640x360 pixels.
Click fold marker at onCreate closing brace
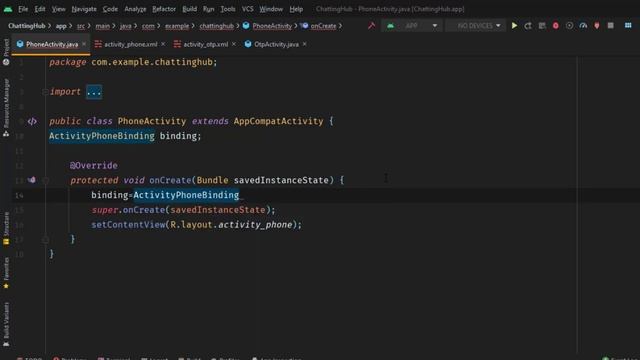(x=46, y=239)
